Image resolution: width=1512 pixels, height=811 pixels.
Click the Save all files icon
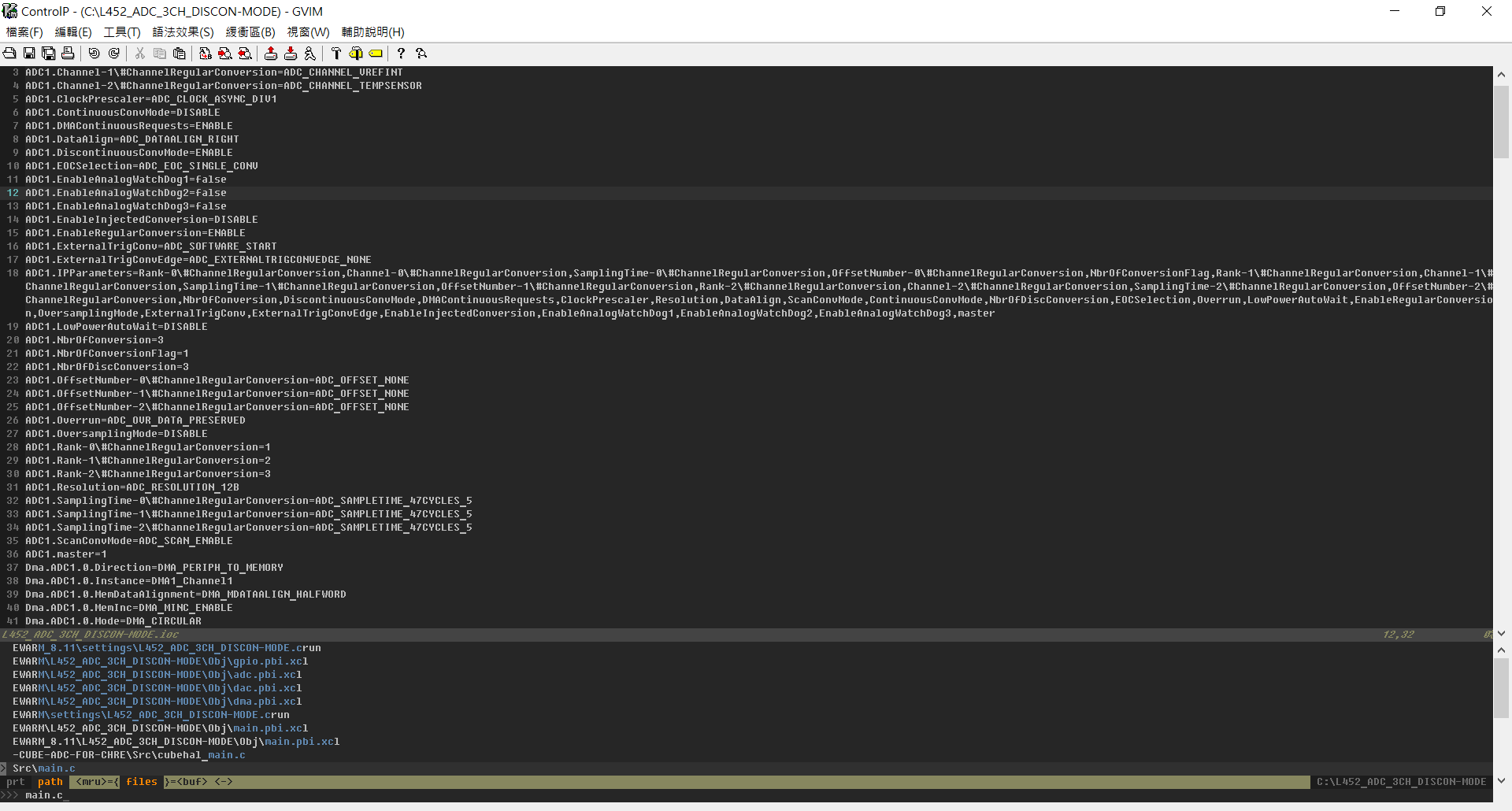coord(49,54)
